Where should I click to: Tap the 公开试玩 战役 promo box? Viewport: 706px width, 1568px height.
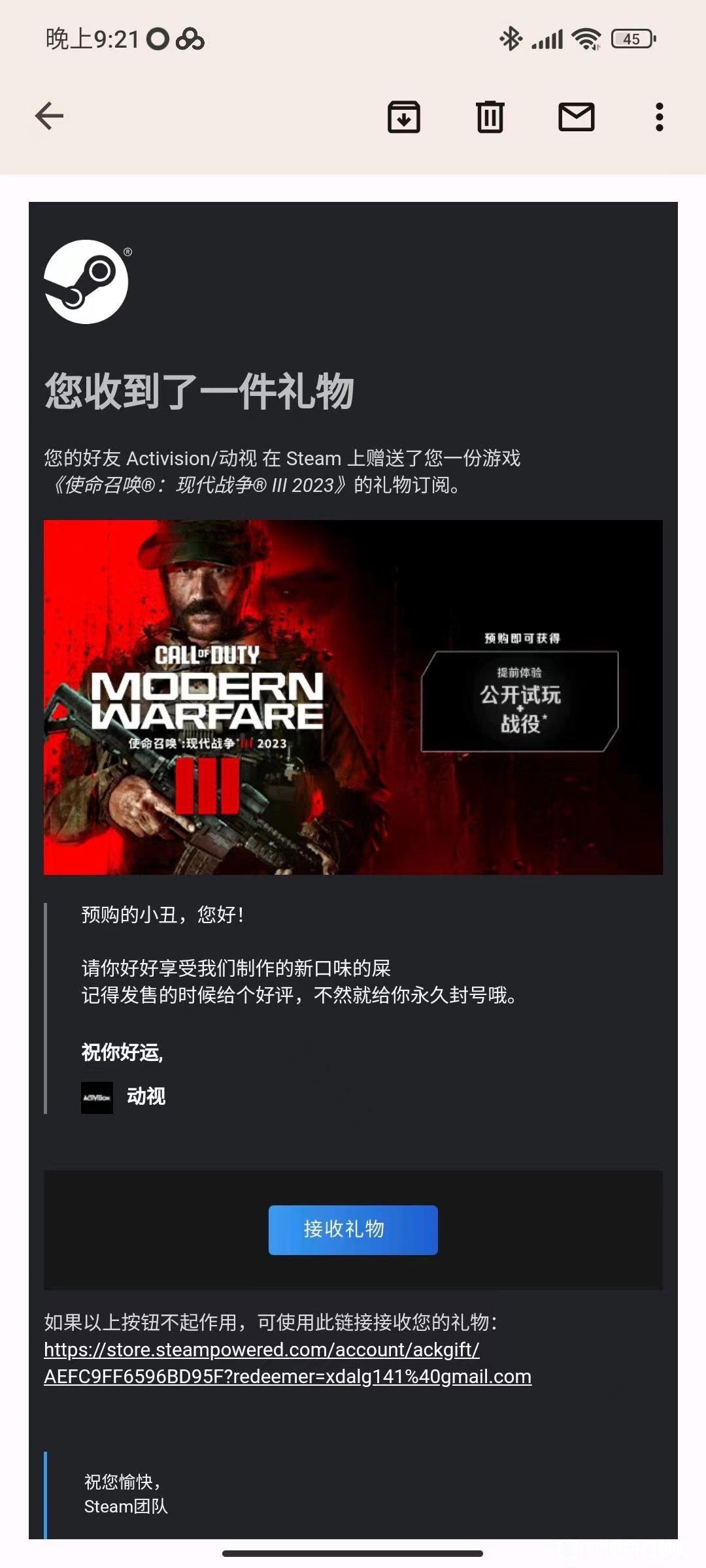(520, 701)
